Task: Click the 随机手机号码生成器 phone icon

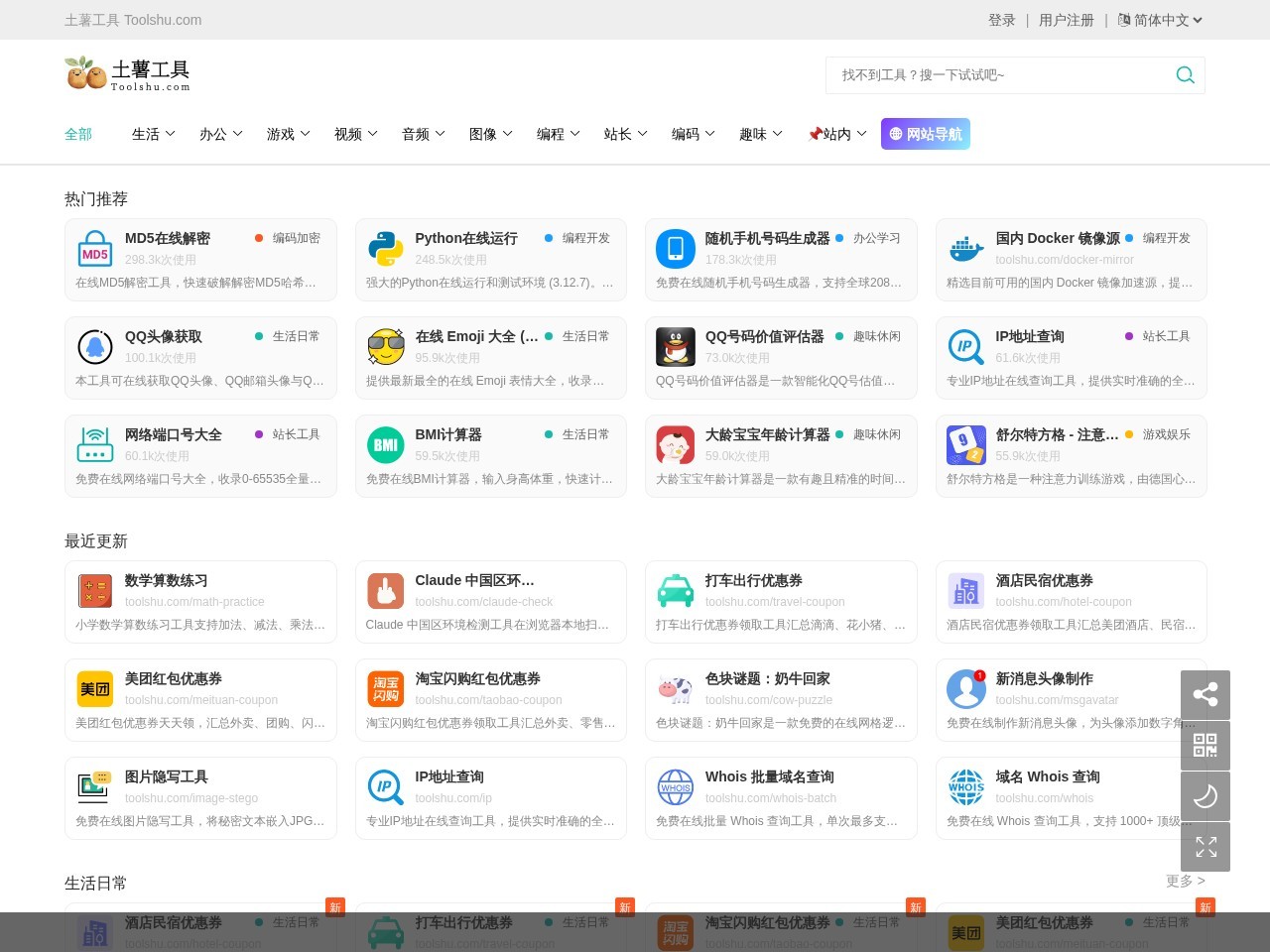Action: (x=676, y=248)
